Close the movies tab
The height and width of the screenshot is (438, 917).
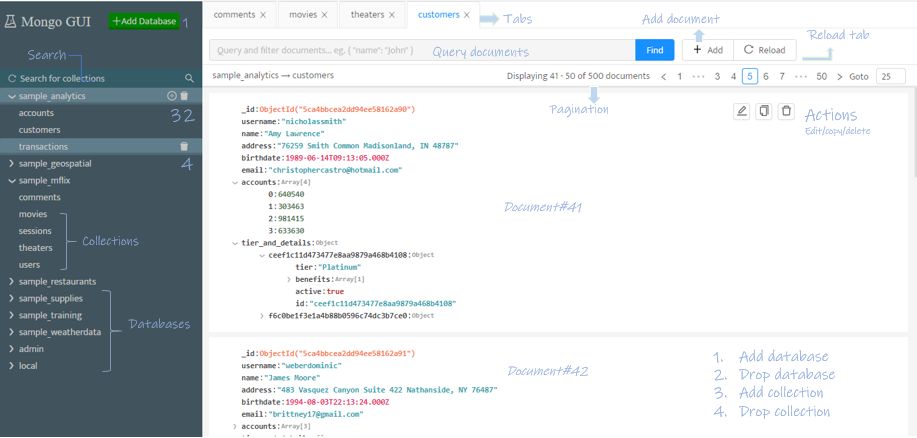[325, 15]
